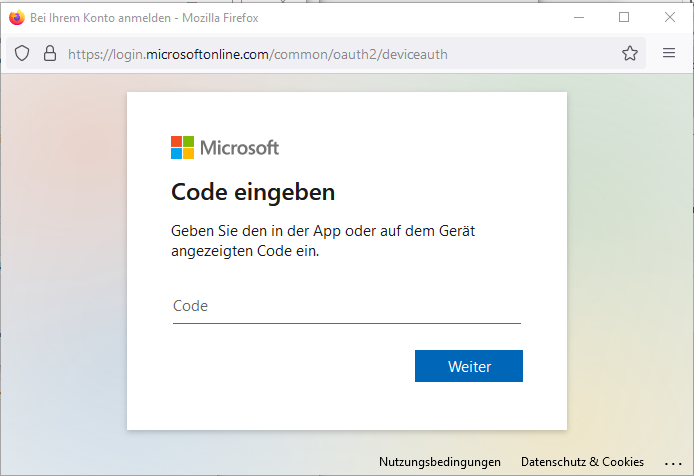Click the underline below the Code field

pos(346,323)
